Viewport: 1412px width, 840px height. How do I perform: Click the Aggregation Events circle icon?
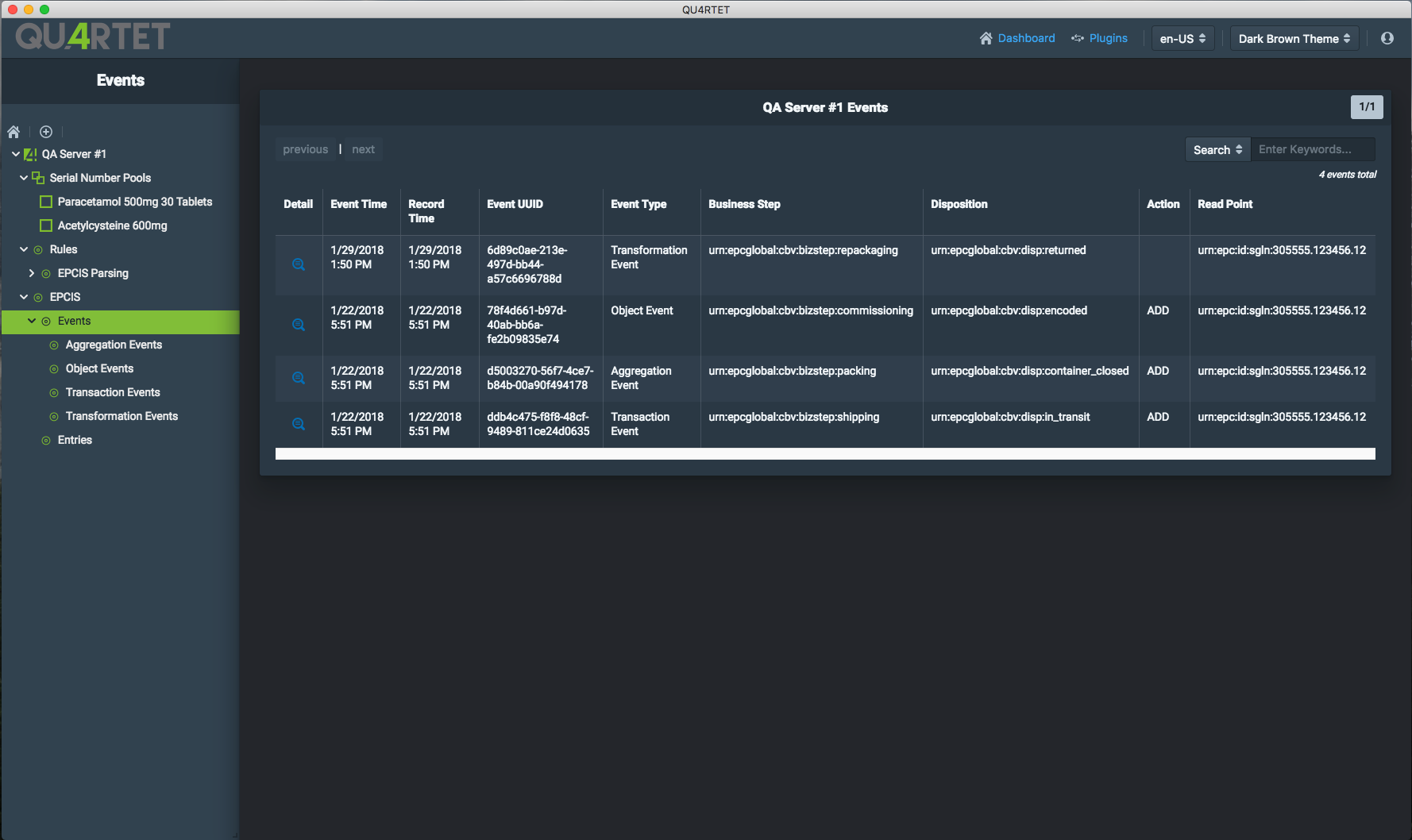(x=54, y=345)
